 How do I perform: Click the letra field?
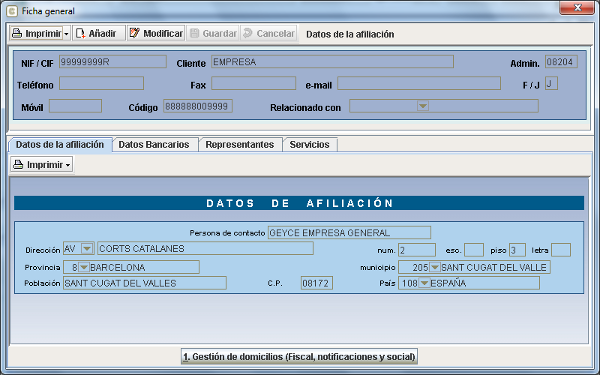[561, 250]
